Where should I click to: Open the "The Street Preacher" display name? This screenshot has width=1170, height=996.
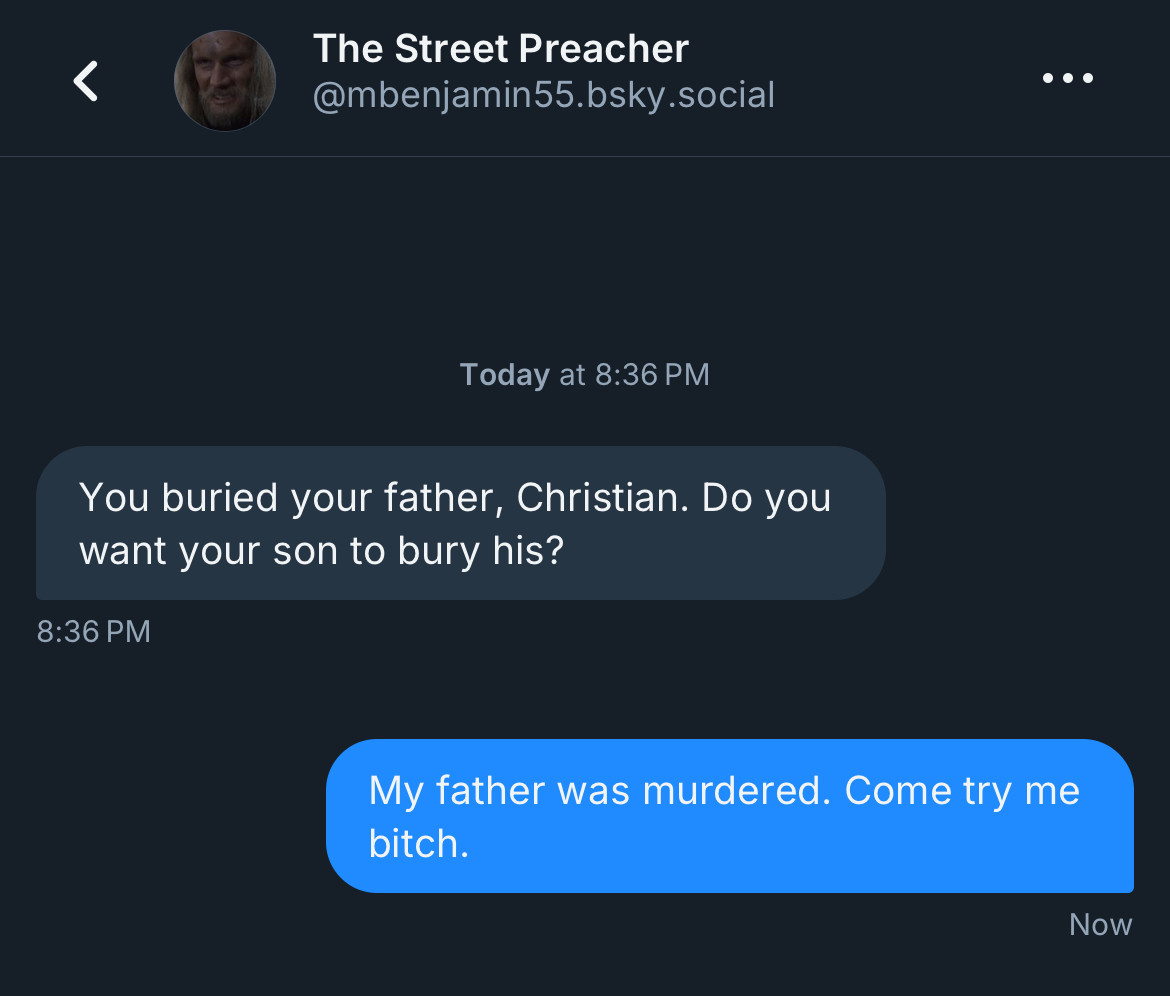501,49
